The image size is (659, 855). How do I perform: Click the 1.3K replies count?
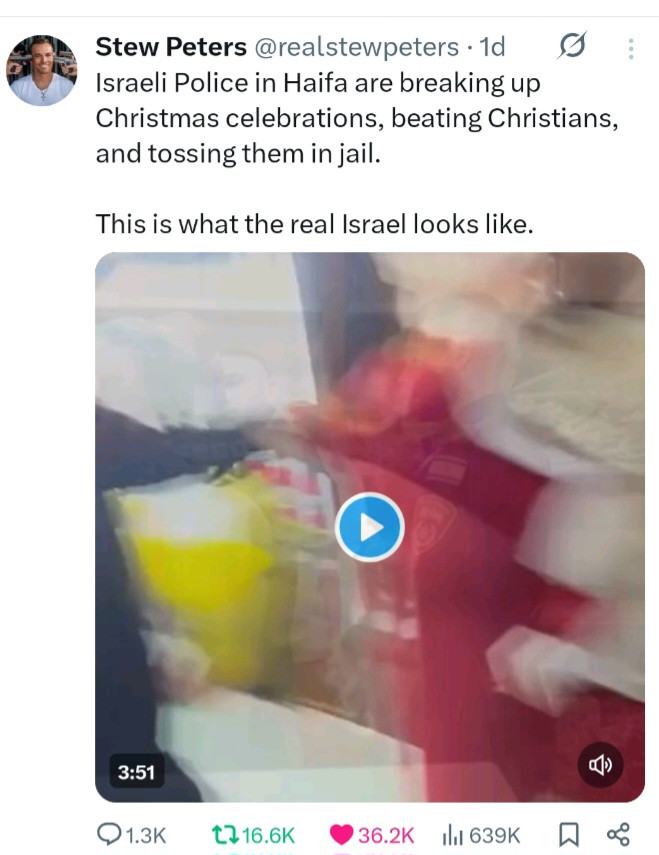coord(146,835)
